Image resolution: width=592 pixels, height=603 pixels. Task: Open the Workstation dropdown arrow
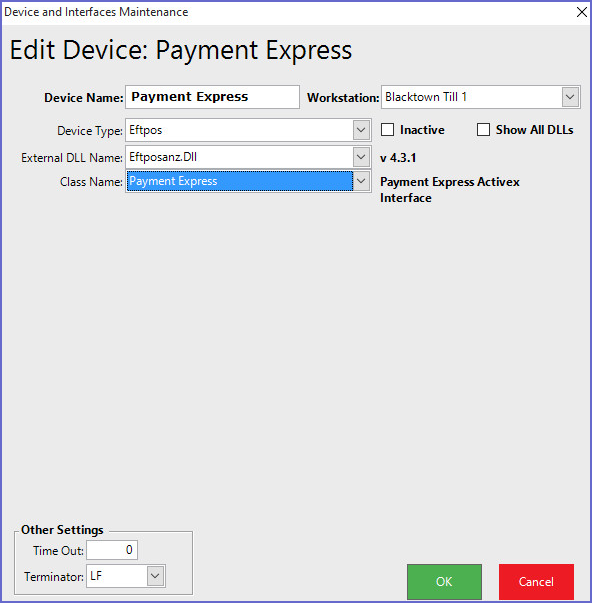(x=570, y=97)
